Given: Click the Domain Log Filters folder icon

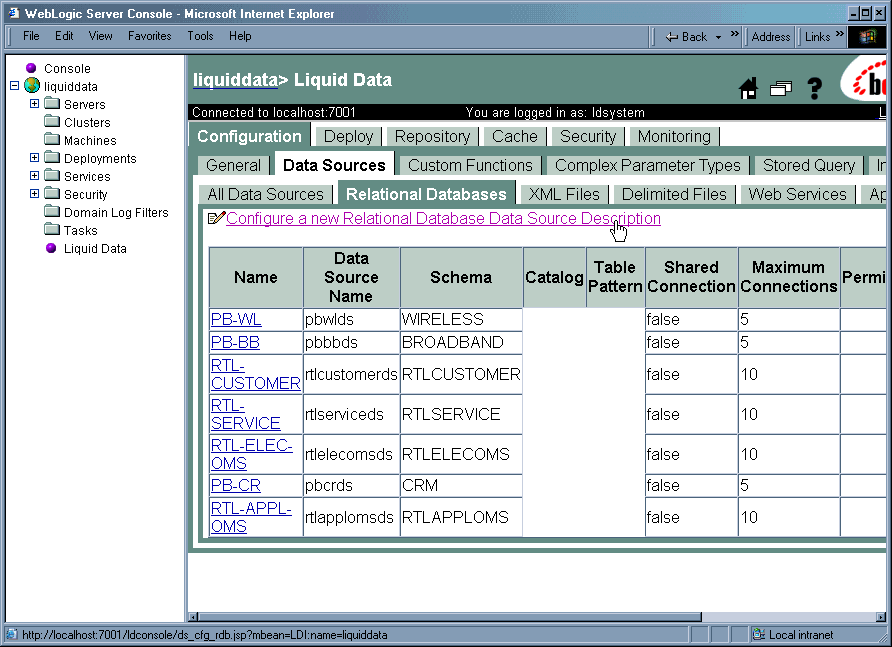Looking at the screenshot, I should pos(52,212).
